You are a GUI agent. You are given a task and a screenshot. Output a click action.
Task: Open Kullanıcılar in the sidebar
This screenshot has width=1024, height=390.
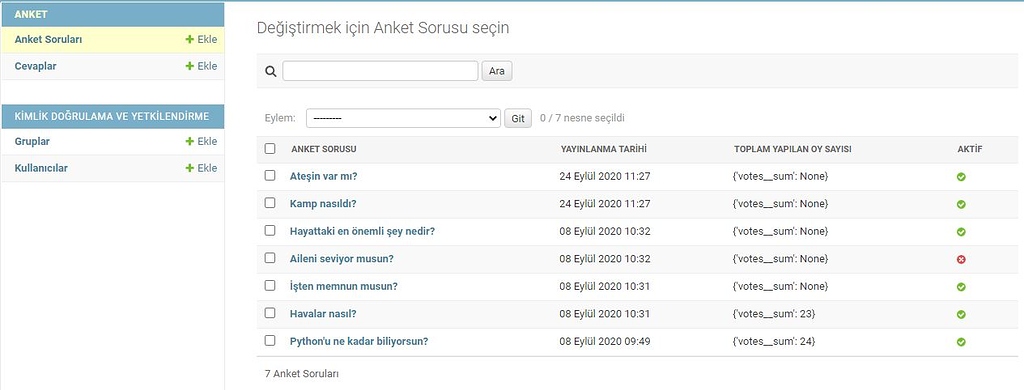41,168
